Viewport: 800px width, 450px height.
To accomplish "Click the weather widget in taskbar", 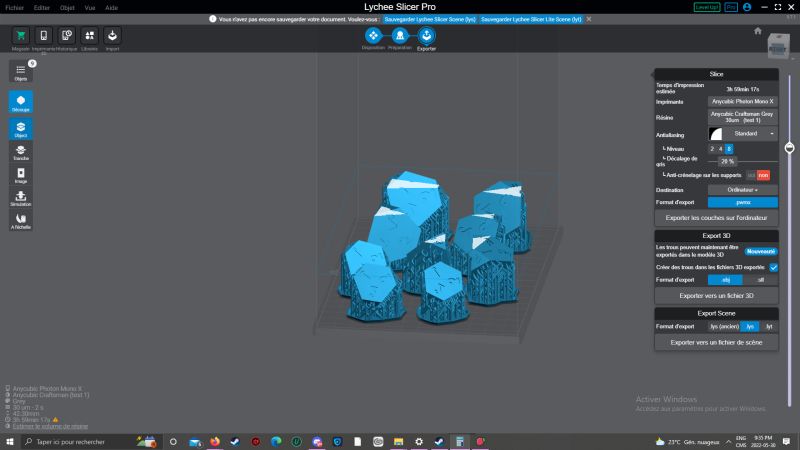I will pyautogui.click(x=687, y=442).
